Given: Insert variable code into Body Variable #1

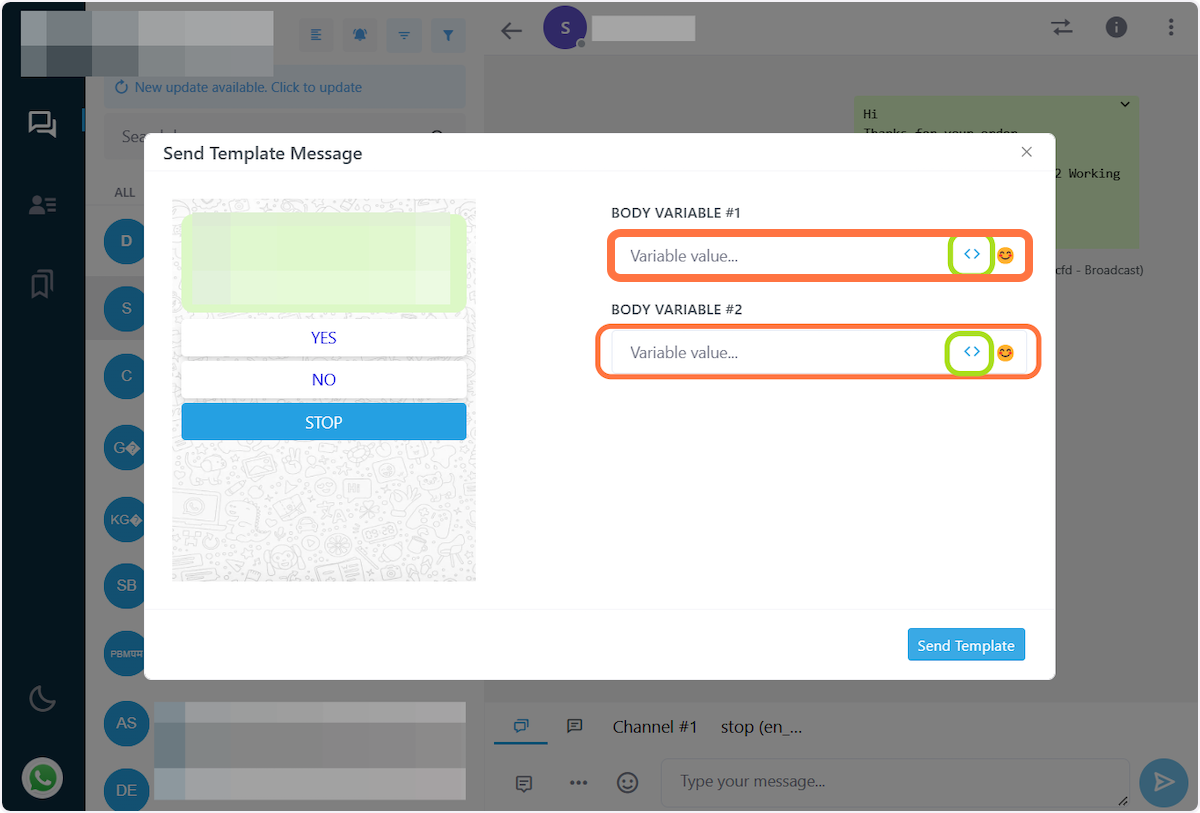Looking at the screenshot, I should (971, 255).
